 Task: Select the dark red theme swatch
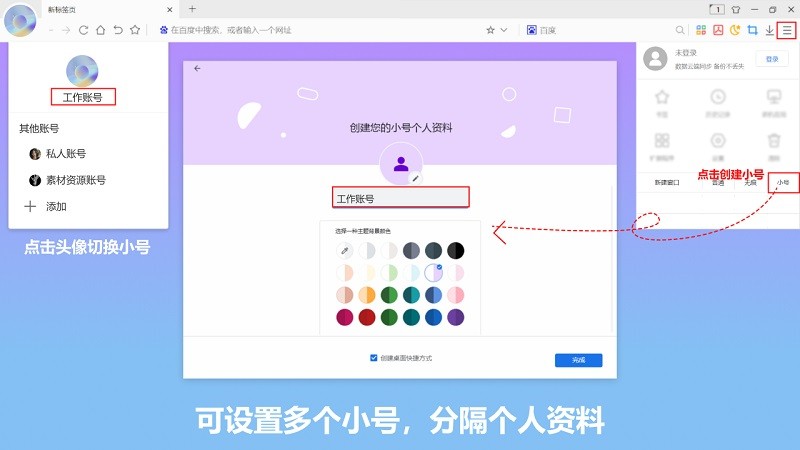(x=367, y=317)
